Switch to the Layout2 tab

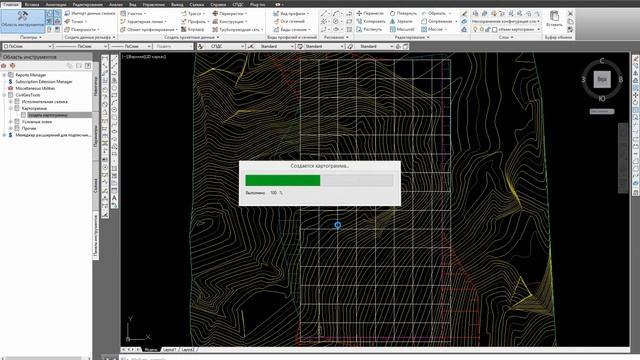[x=188, y=350]
